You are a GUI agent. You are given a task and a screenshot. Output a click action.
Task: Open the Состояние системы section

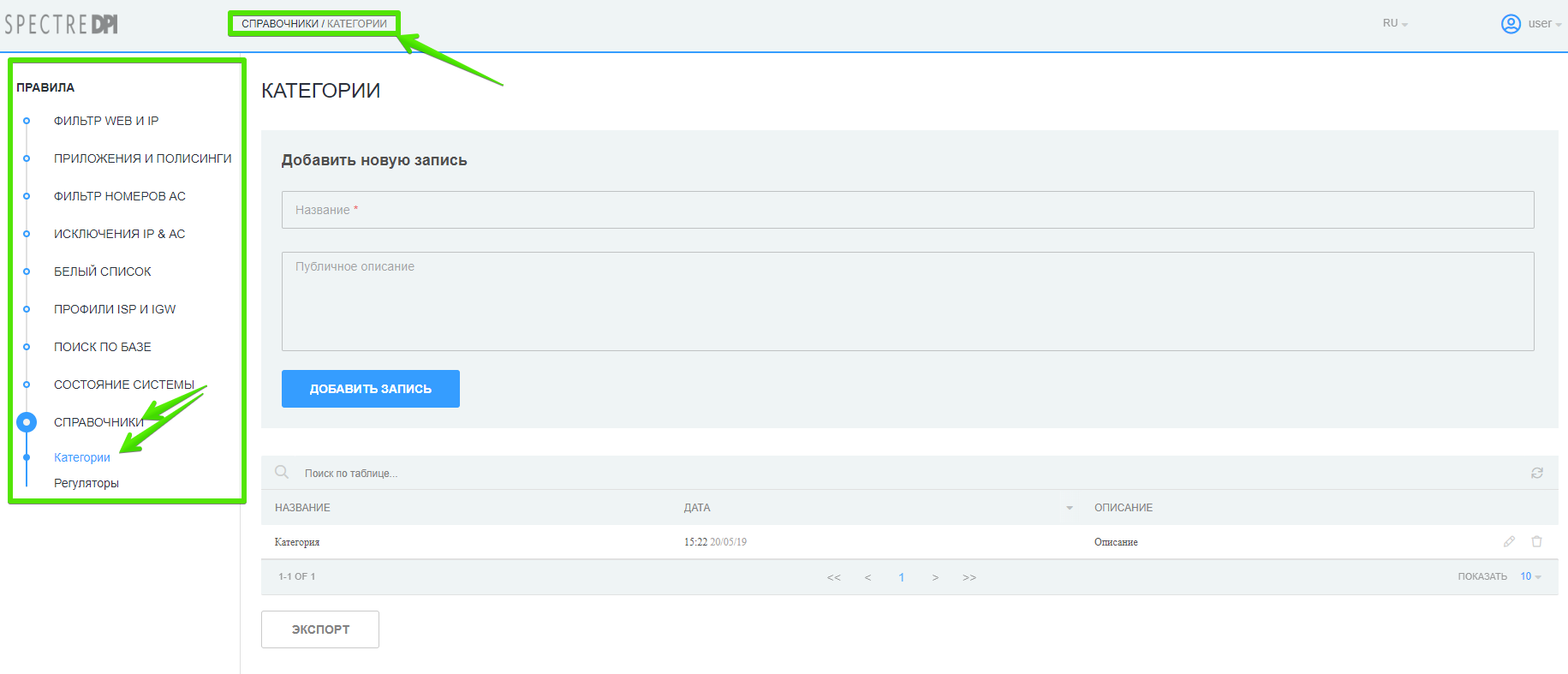123,385
